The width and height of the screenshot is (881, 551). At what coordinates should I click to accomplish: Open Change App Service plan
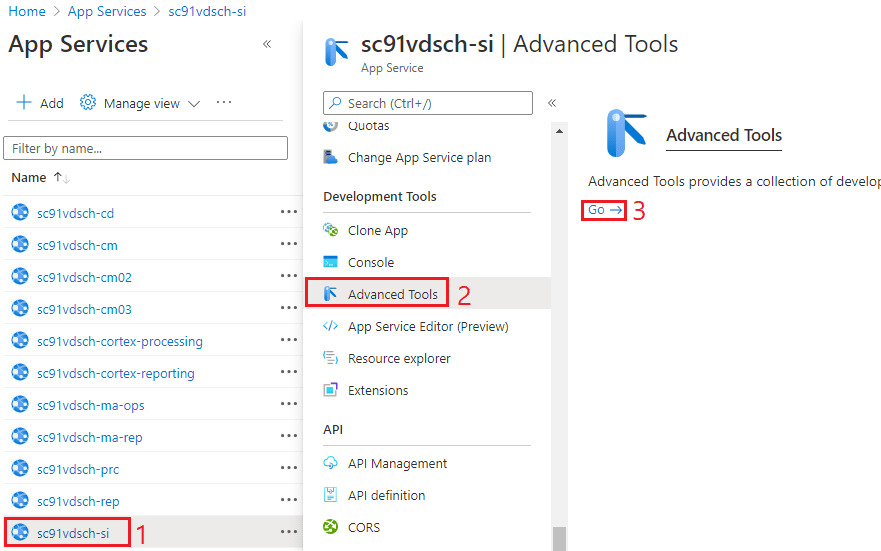[x=419, y=158]
